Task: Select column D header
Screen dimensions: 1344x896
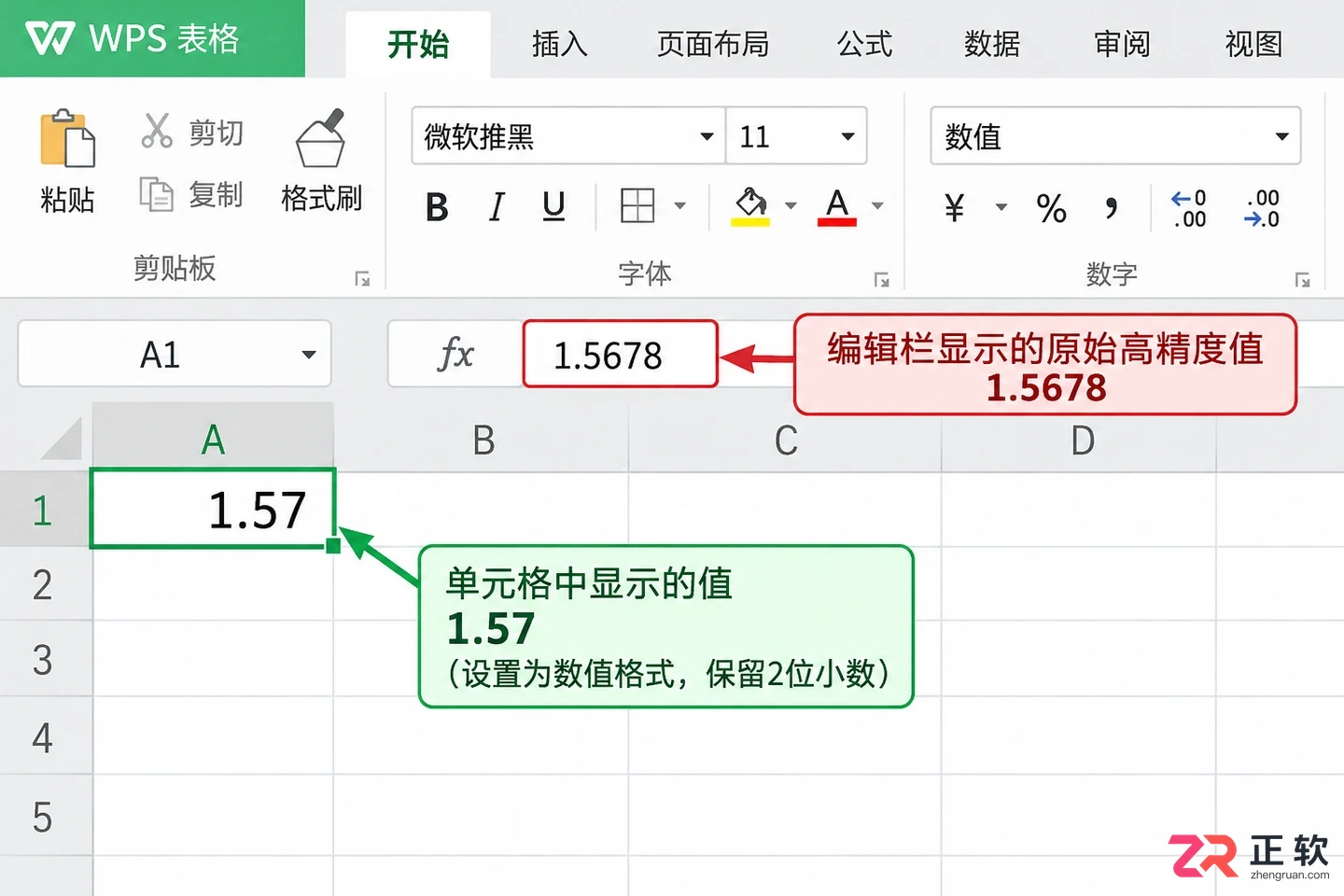Action: click(x=1081, y=440)
